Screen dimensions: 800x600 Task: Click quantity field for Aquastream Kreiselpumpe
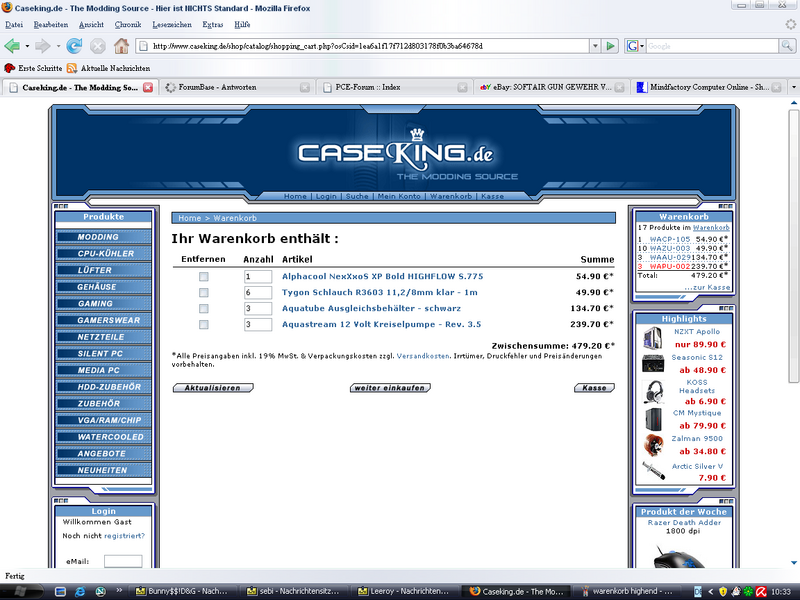click(258, 324)
